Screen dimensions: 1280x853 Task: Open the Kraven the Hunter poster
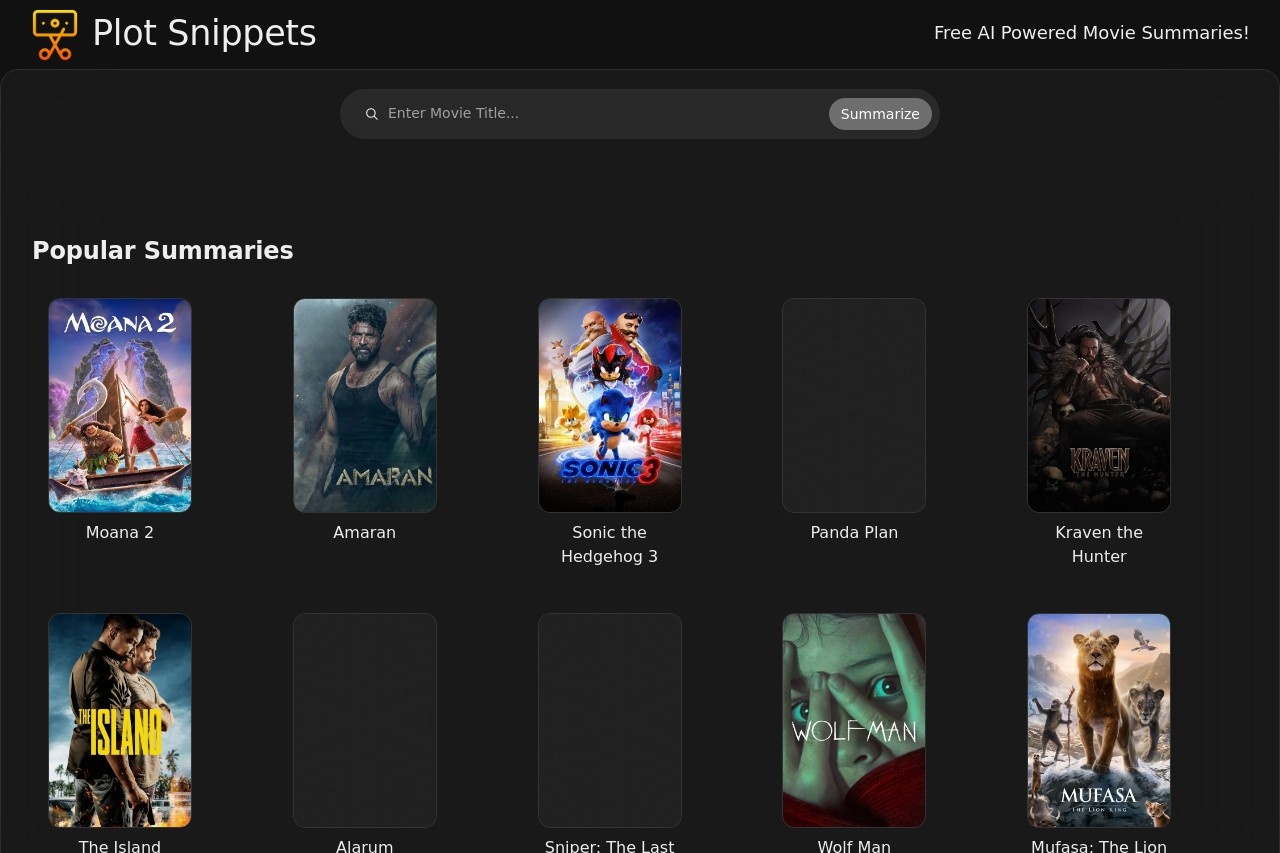1099,405
